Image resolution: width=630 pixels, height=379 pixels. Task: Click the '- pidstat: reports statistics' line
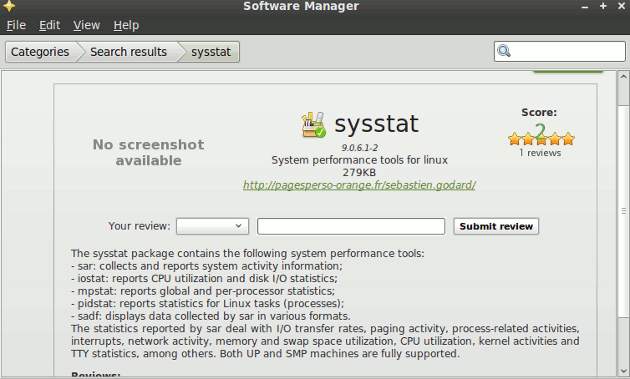click(208, 303)
